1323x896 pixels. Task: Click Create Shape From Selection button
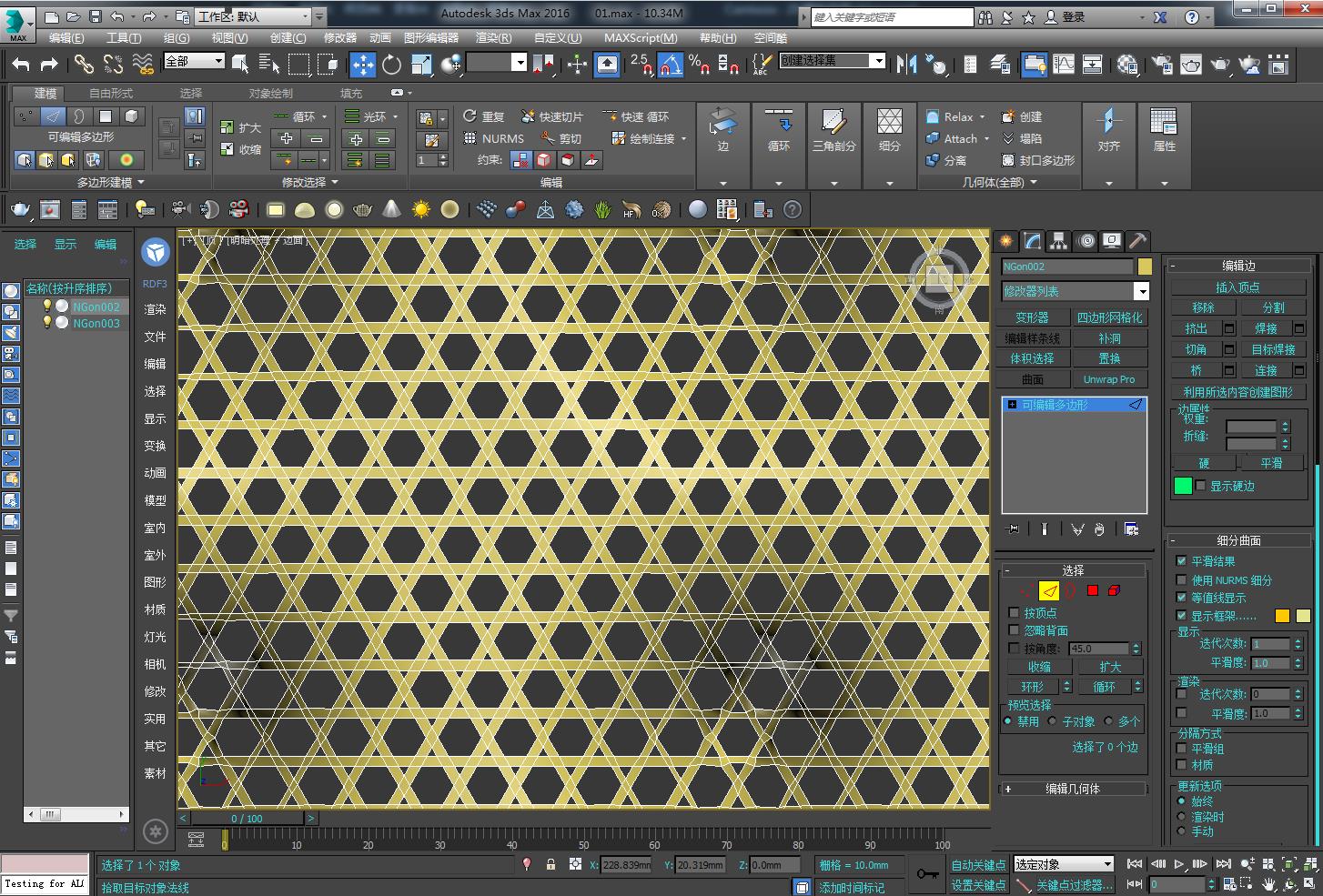[x=1237, y=391]
